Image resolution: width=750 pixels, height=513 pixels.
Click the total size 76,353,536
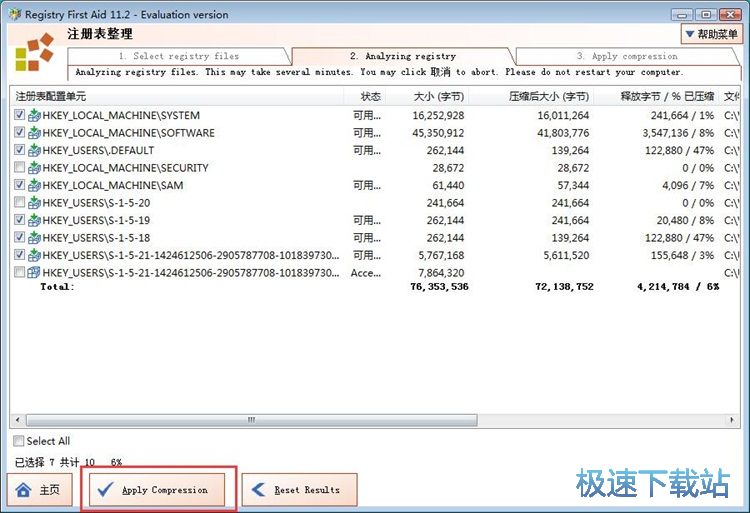pyautogui.click(x=439, y=287)
